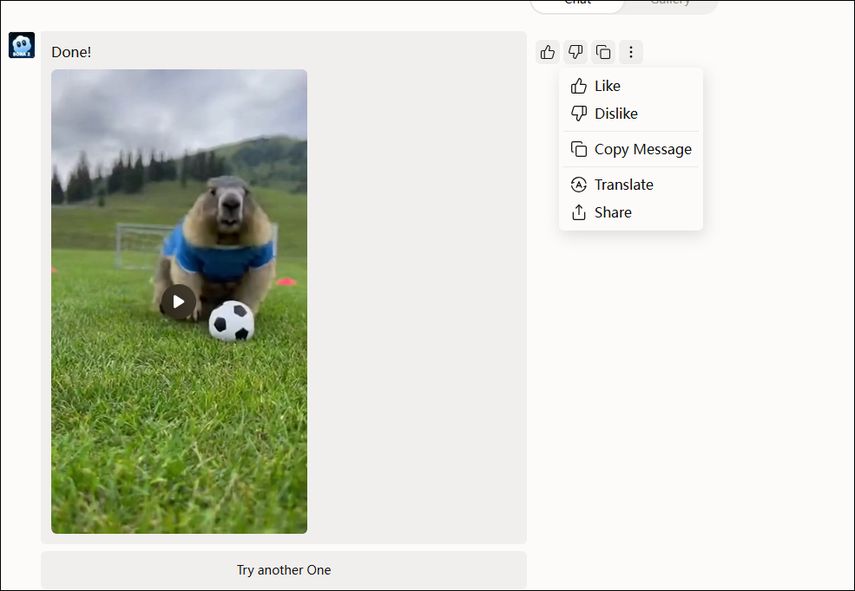Like the message using the thumbs-up icon
Screen dimensions: 855x591
click(x=547, y=52)
